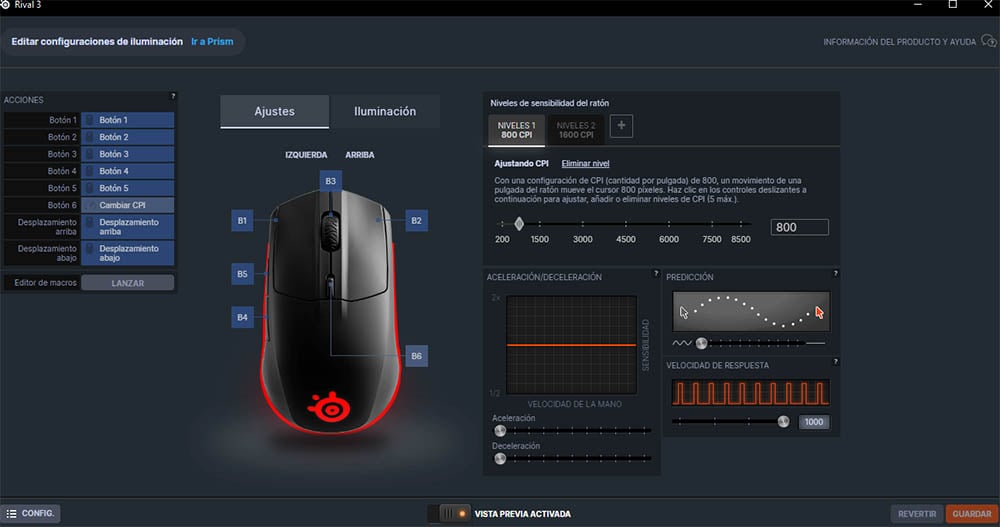Click the Deceleración slider handle
The height and width of the screenshot is (527, 1000).
click(x=500, y=459)
